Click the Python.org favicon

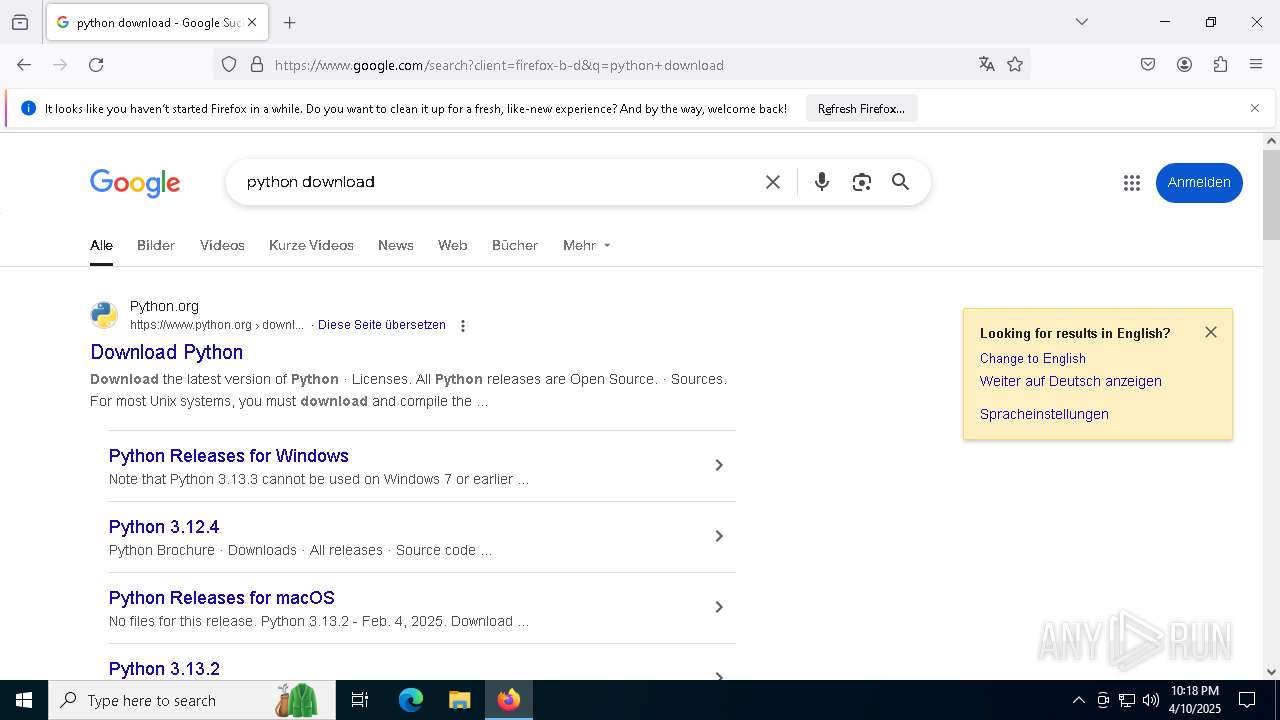104,315
